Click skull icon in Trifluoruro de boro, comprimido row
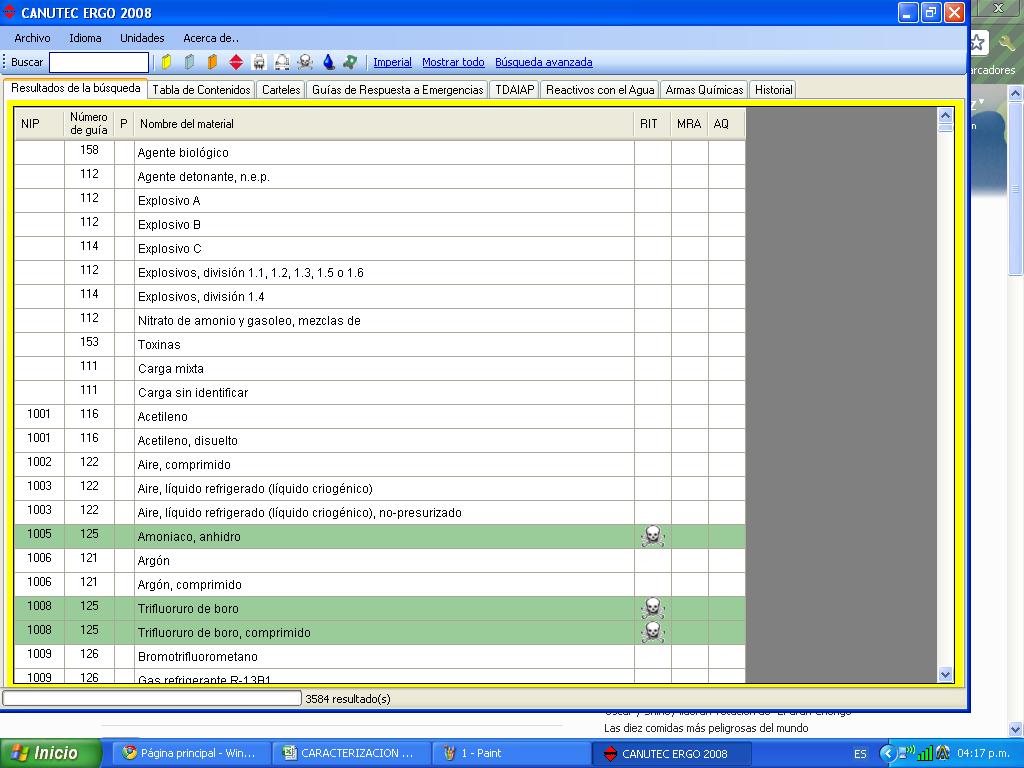This screenshot has height=768, width=1024. pos(652,632)
